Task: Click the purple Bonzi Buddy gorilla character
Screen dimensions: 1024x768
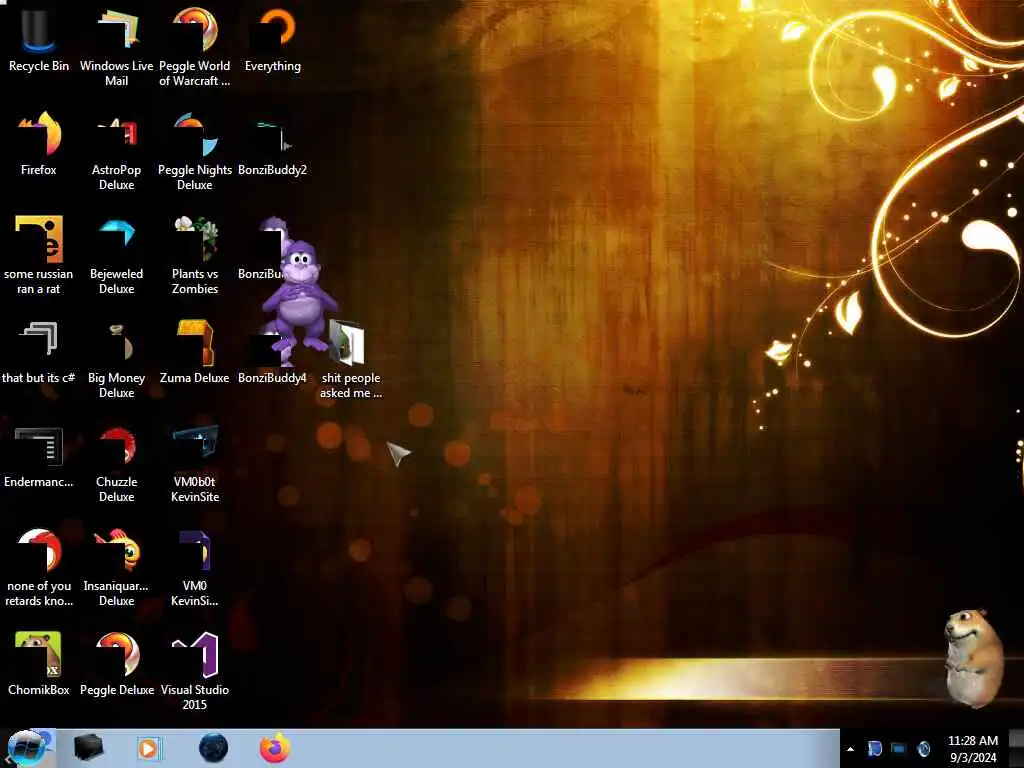Action: pos(299,296)
